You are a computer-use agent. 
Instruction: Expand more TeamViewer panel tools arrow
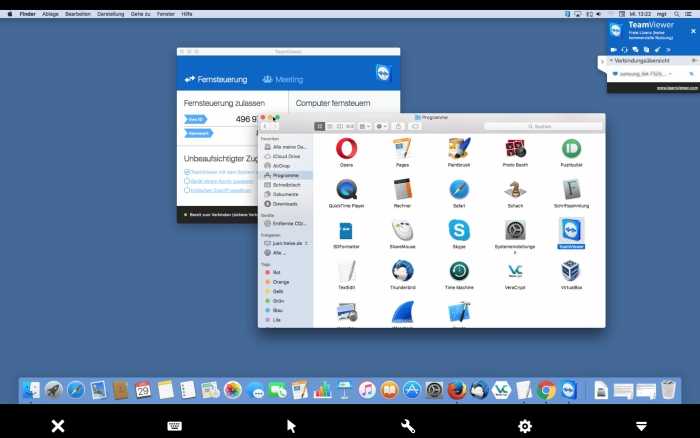click(668, 50)
